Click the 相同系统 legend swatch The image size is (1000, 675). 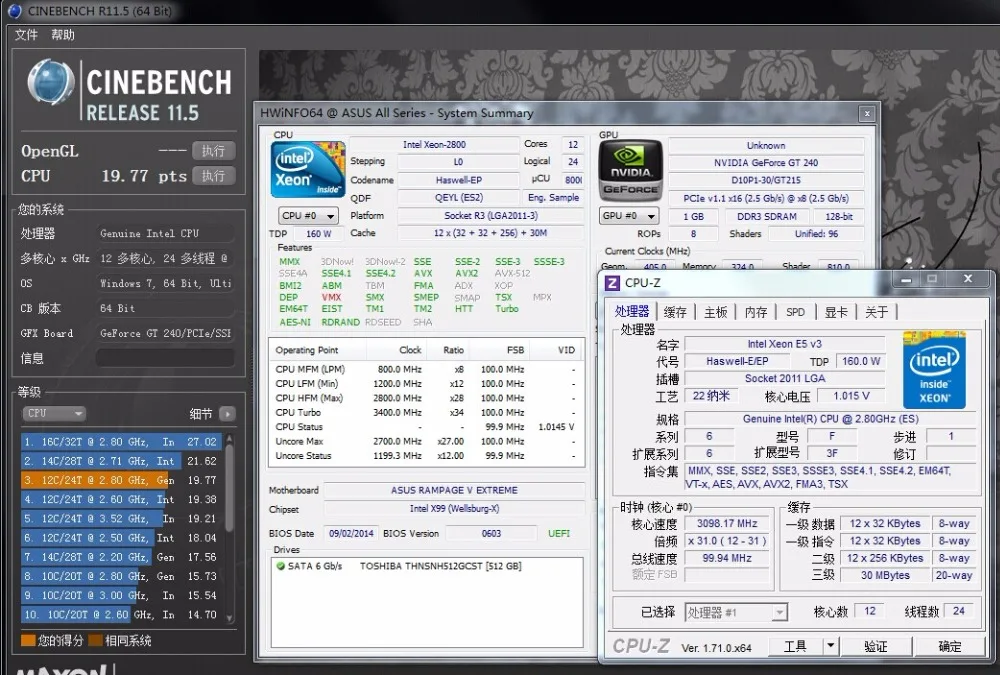pos(95,640)
